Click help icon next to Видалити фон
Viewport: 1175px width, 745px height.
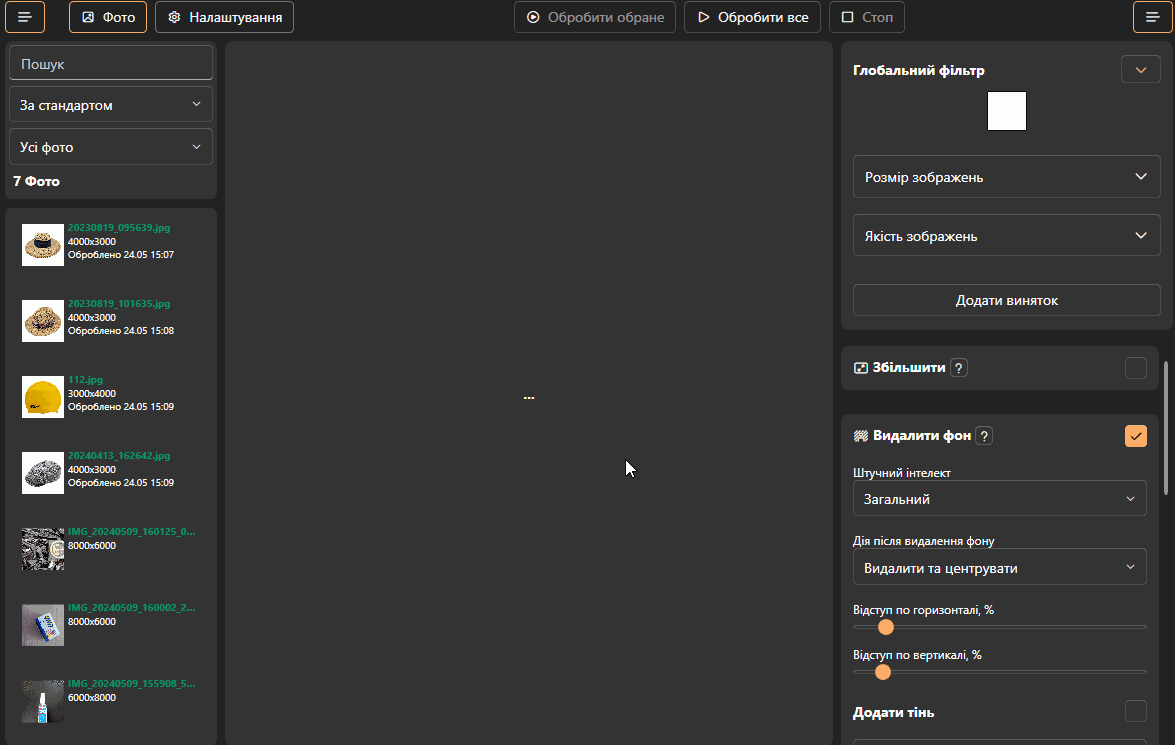pyautogui.click(x=984, y=436)
